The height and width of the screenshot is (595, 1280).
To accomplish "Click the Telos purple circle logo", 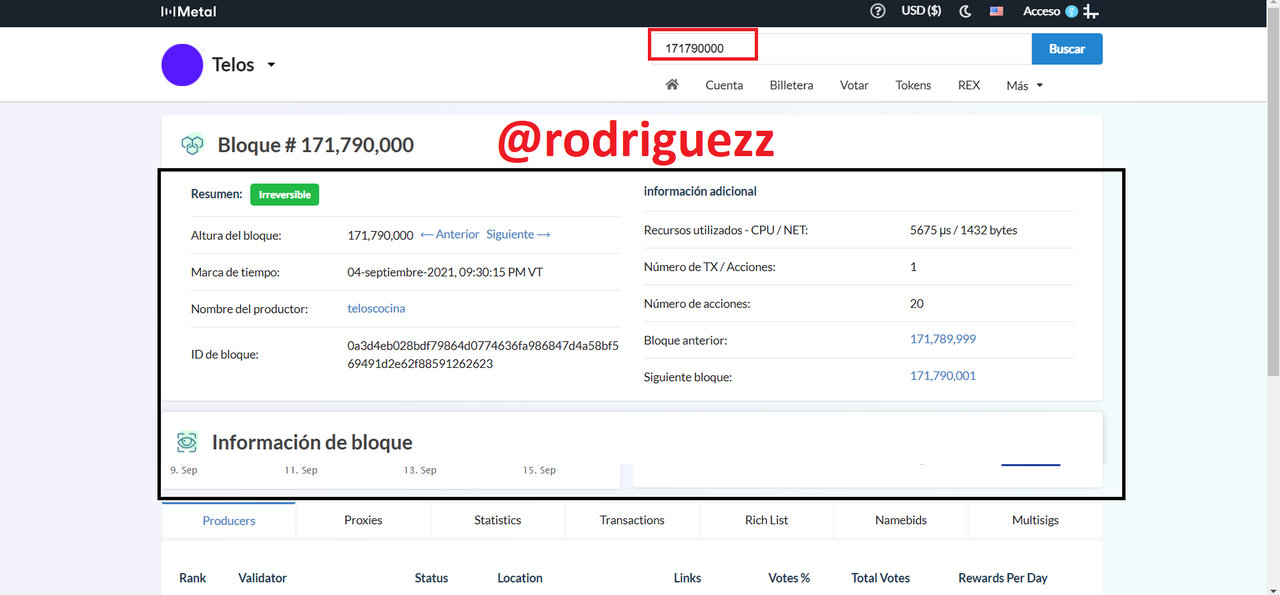I will coord(182,65).
